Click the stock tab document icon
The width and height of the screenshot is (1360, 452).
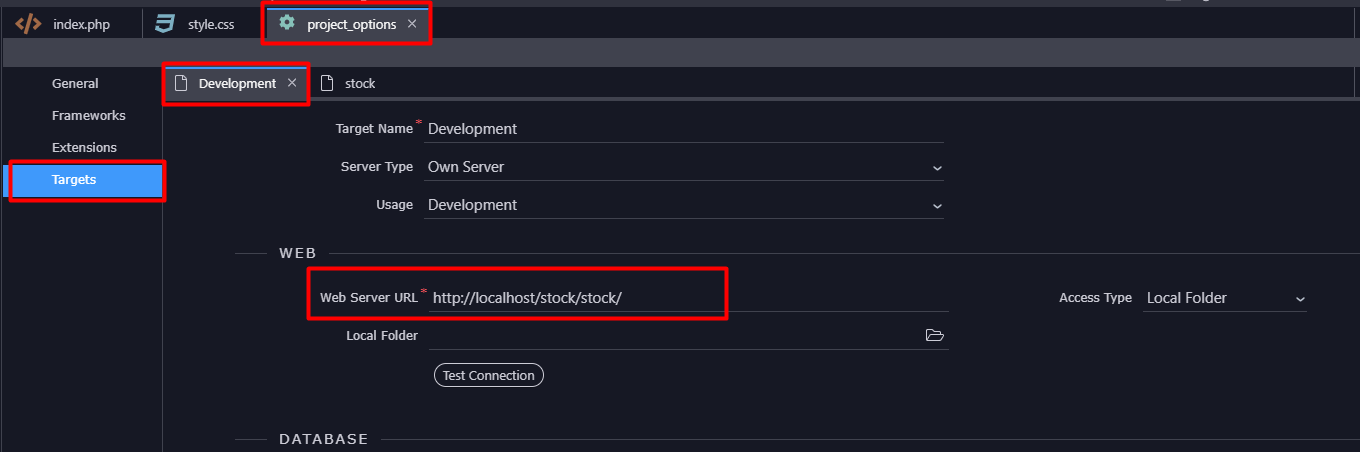click(x=327, y=83)
